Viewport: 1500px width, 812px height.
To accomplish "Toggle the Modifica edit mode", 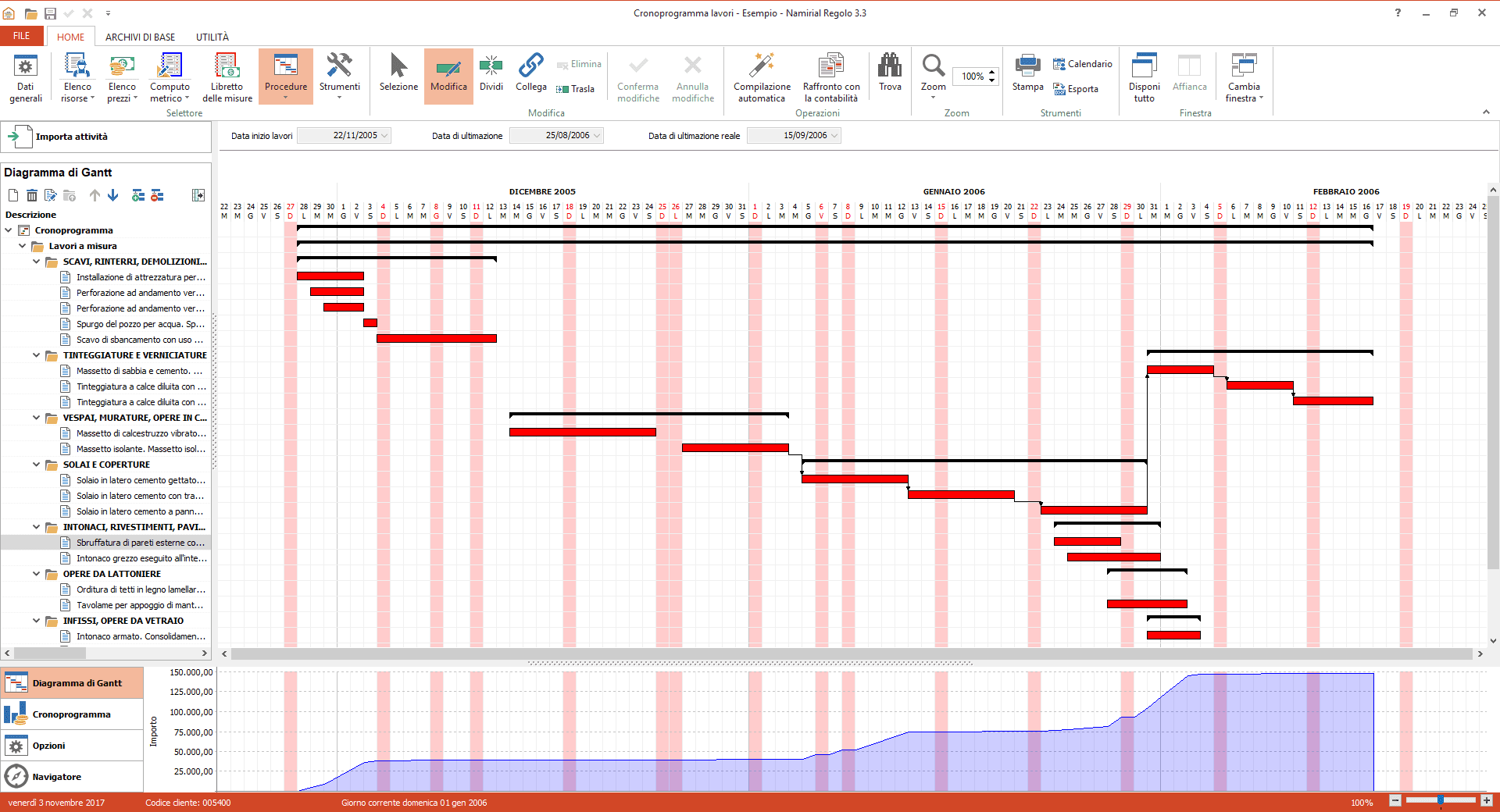I will pos(448,73).
